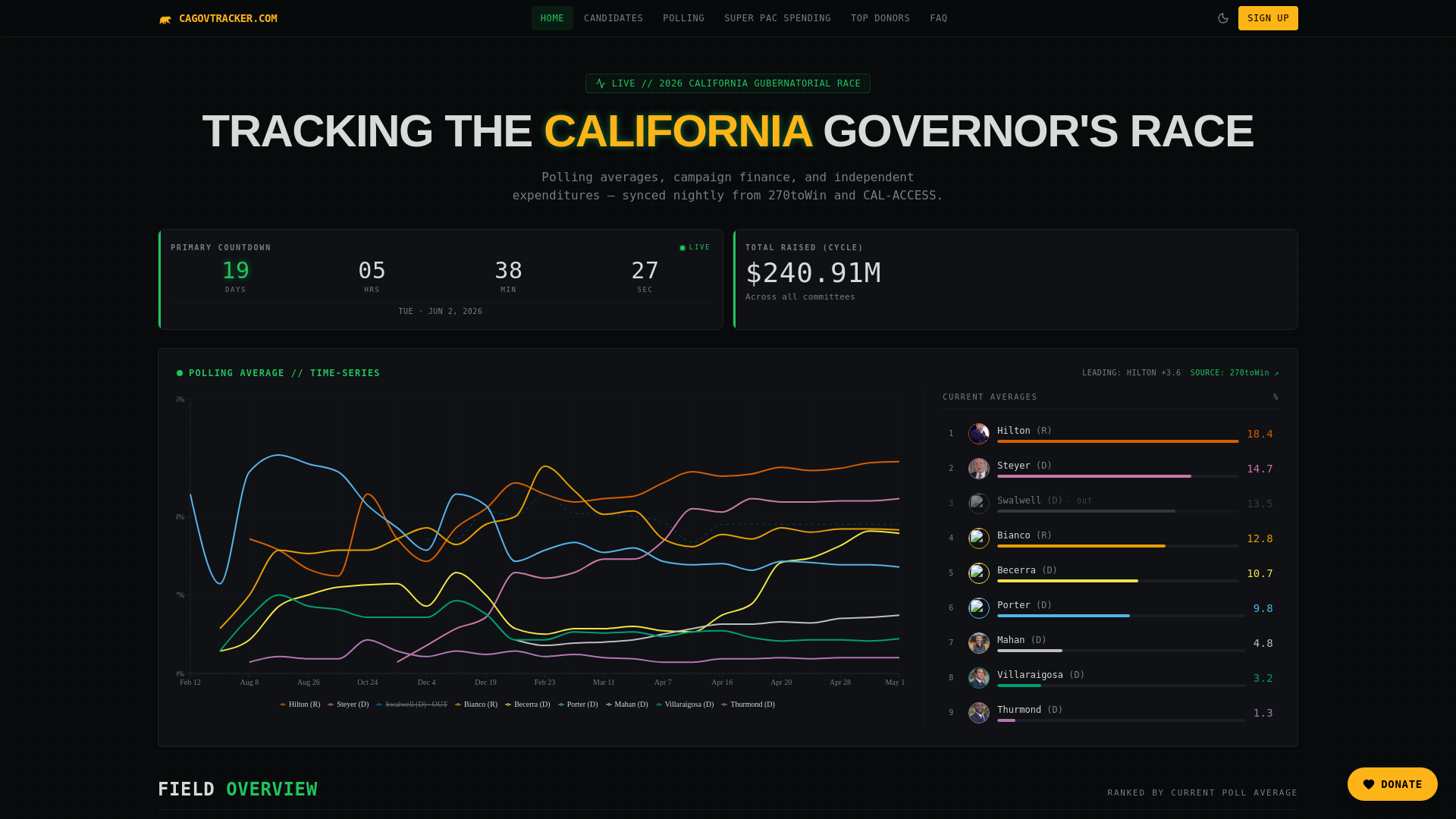Toggle Becerra (D) series in chart legend
The height and width of the screenshot is (819, 1456).
pos(528,704)
